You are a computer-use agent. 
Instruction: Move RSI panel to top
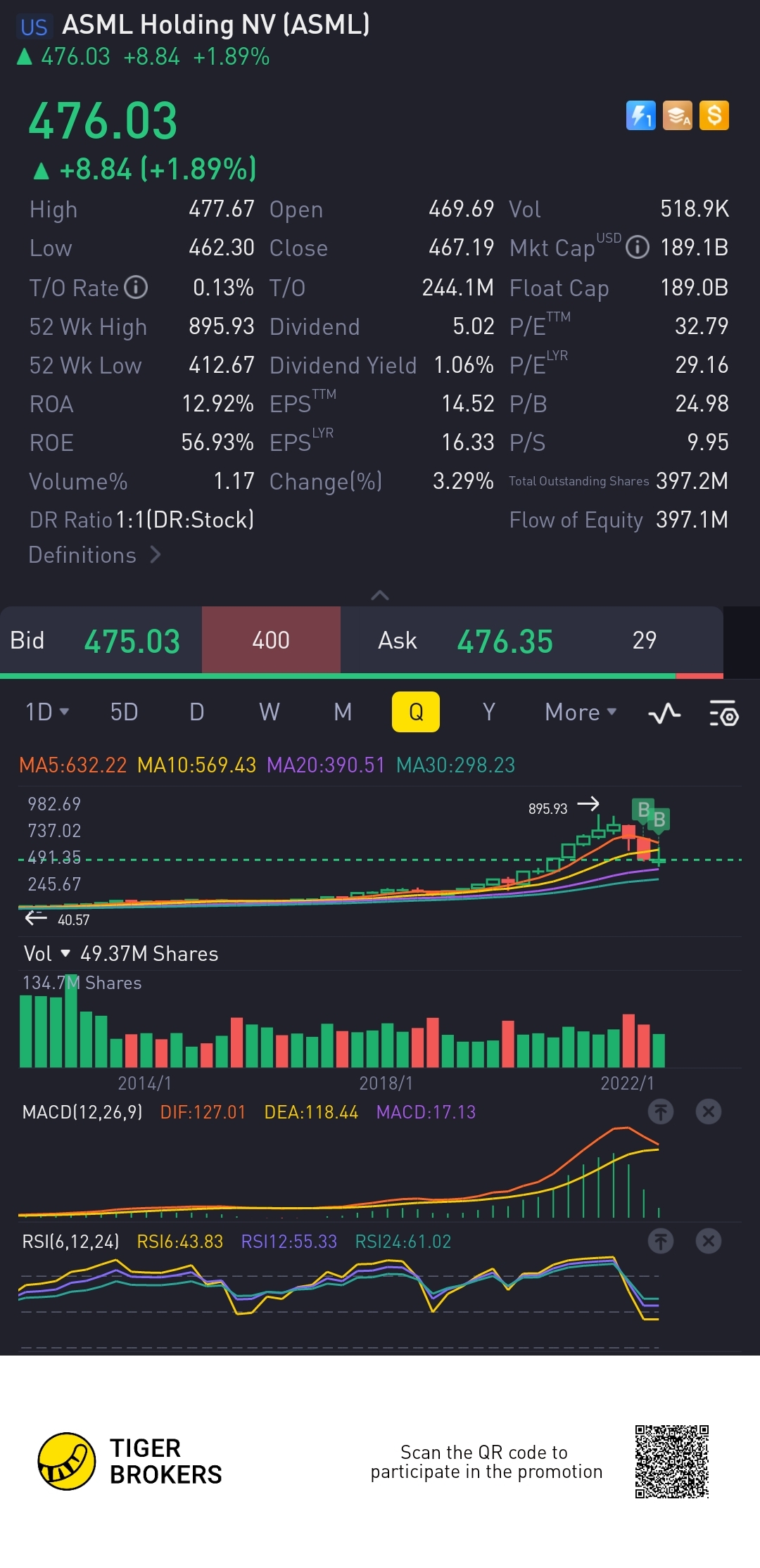click(661, 1241)
